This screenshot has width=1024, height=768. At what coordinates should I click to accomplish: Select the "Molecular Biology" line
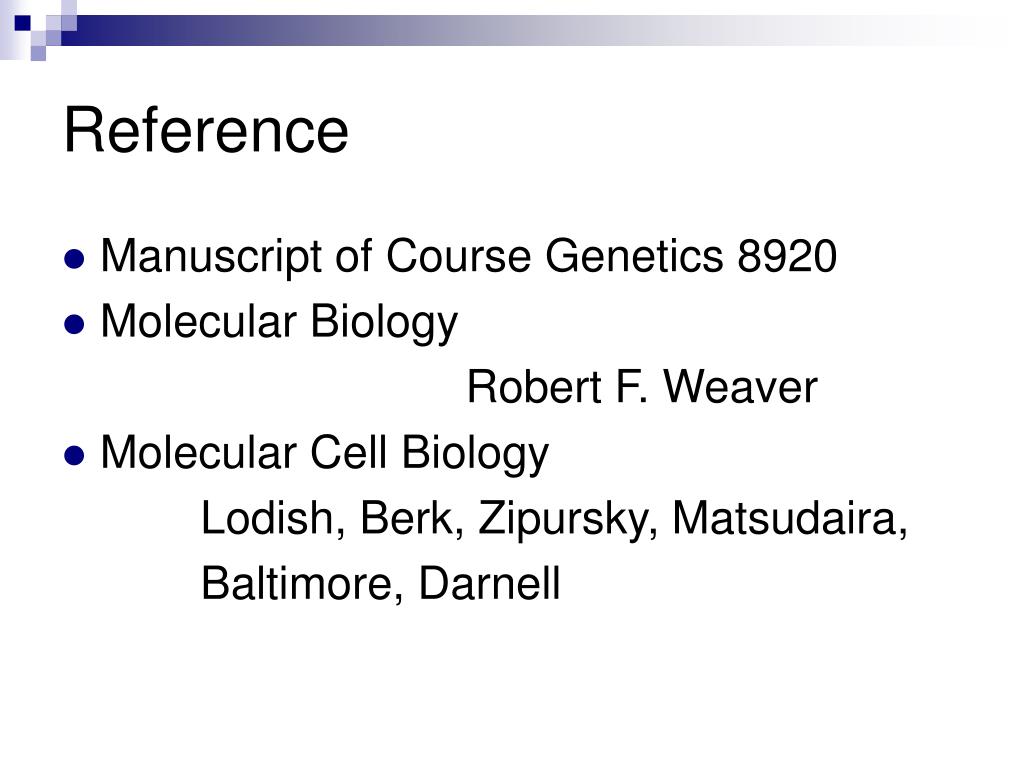(x=279, y=322)
